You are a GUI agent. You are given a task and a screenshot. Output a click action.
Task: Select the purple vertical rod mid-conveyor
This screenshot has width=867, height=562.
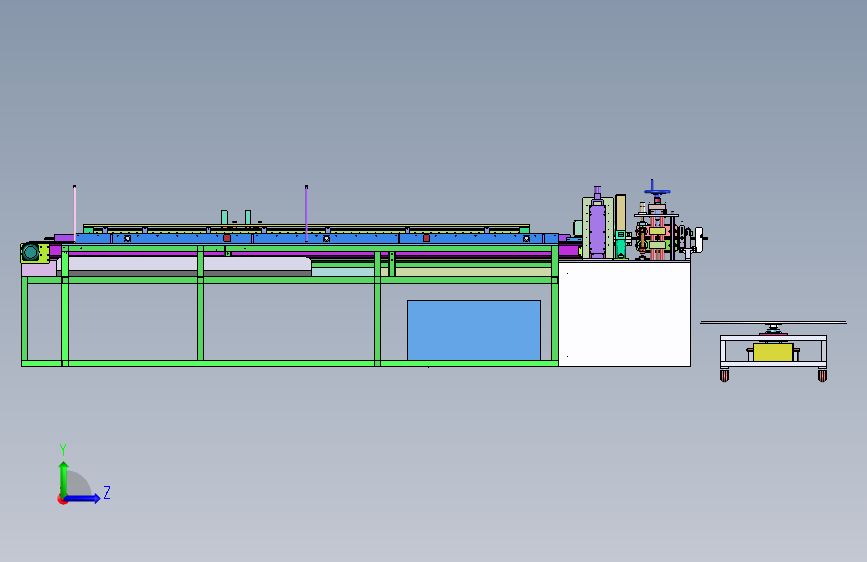tap(306, 213)
